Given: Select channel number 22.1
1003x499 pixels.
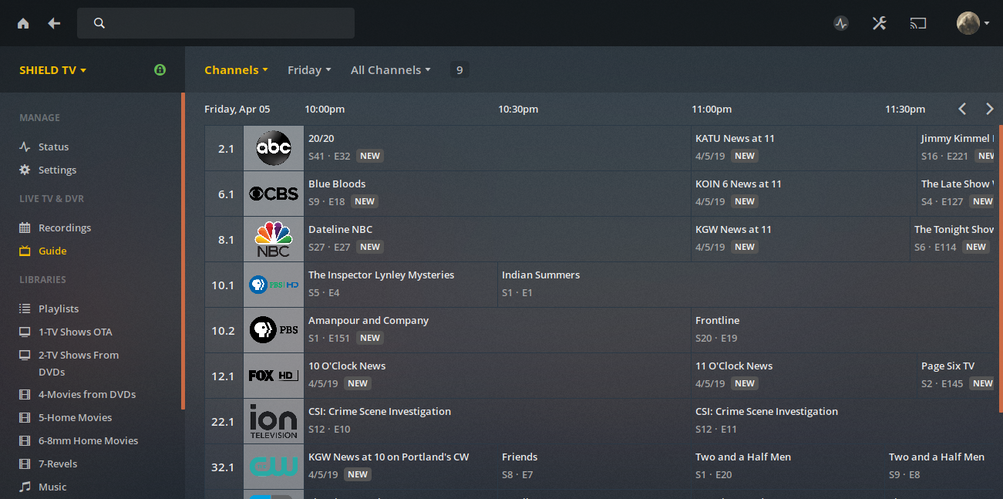Looking at the screenshot, I should tap(223, 422).
